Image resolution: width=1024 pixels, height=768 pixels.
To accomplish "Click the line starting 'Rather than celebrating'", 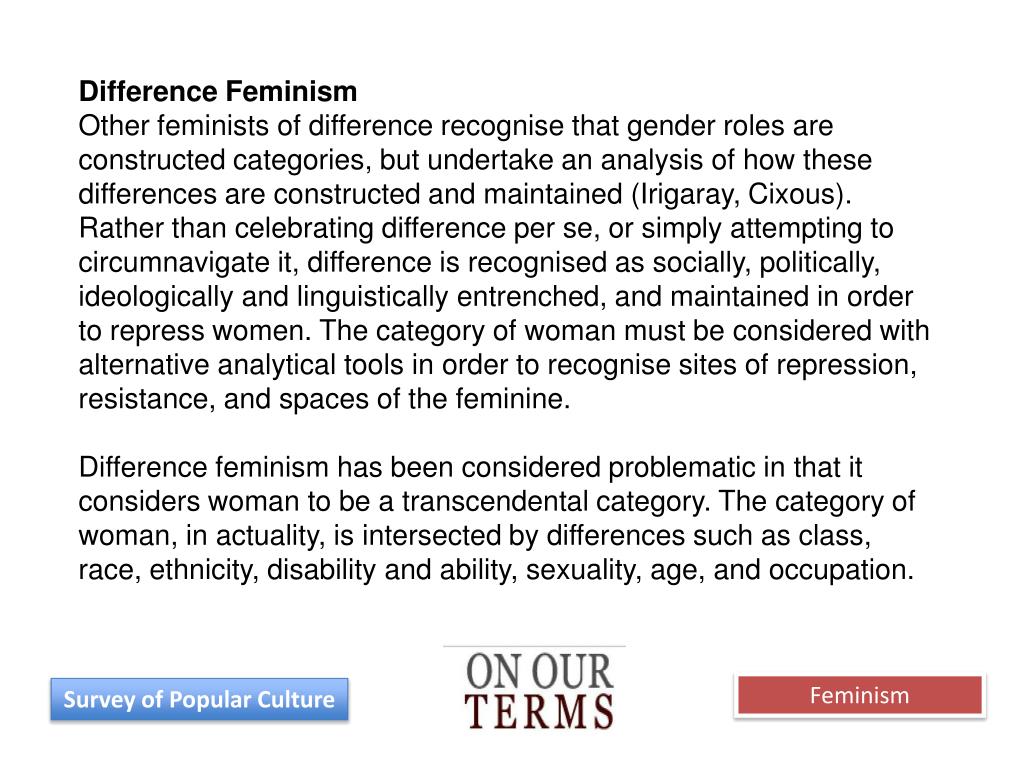I will [x=486, y=229].
